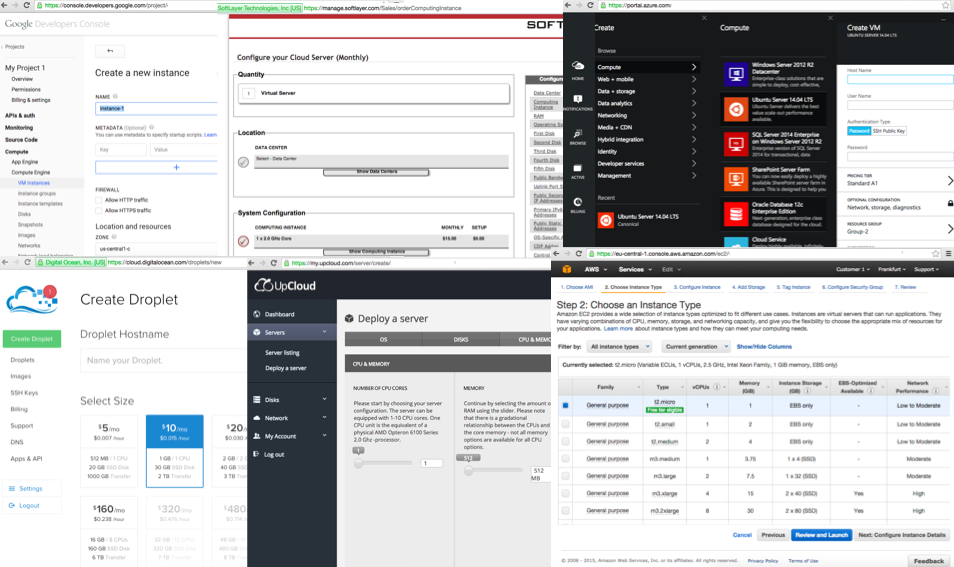
Task: Click the Droplet hostname input field
Action: point(163,360)
